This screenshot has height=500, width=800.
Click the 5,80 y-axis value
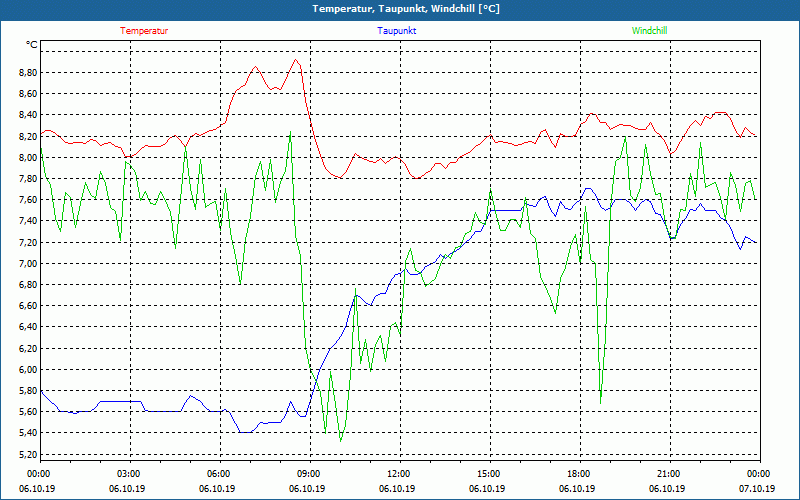[x=28, y=391]
